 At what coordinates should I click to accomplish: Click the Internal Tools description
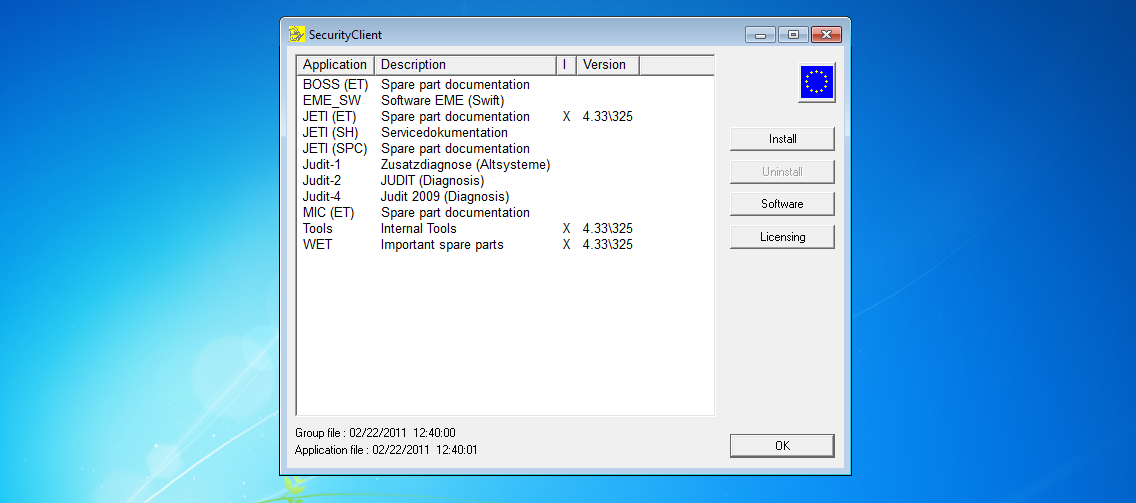coord(419,228)
